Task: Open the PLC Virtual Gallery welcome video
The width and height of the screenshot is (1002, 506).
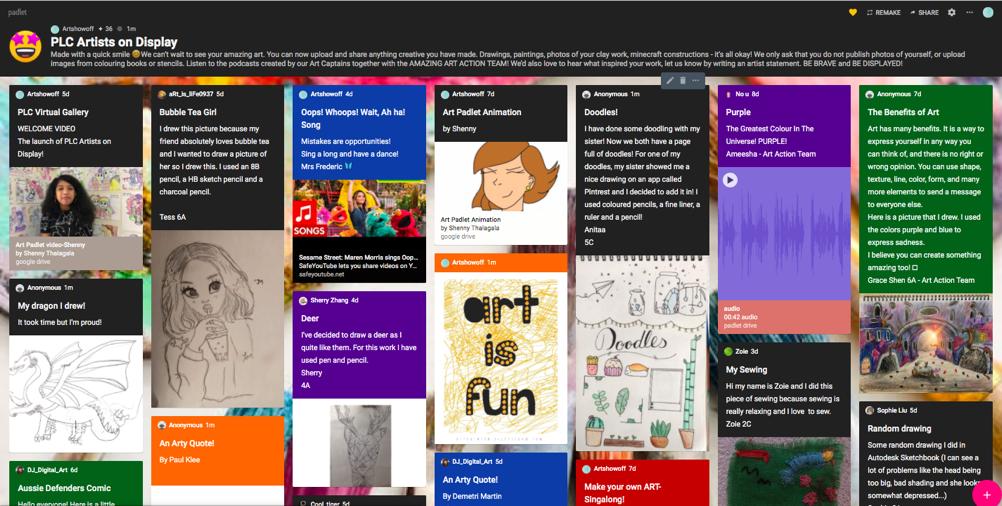Action: coord(76,202)
